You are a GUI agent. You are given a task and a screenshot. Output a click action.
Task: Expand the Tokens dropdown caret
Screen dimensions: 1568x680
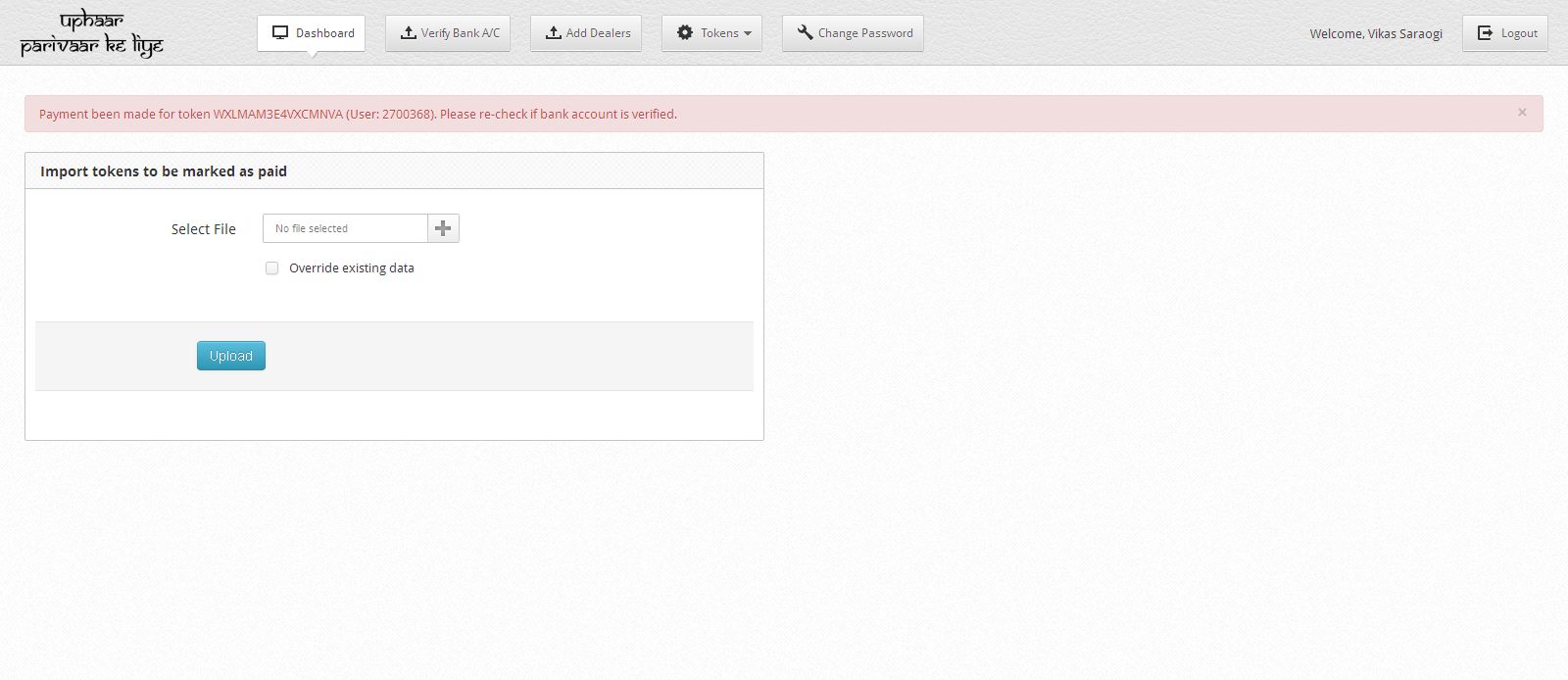748,33
